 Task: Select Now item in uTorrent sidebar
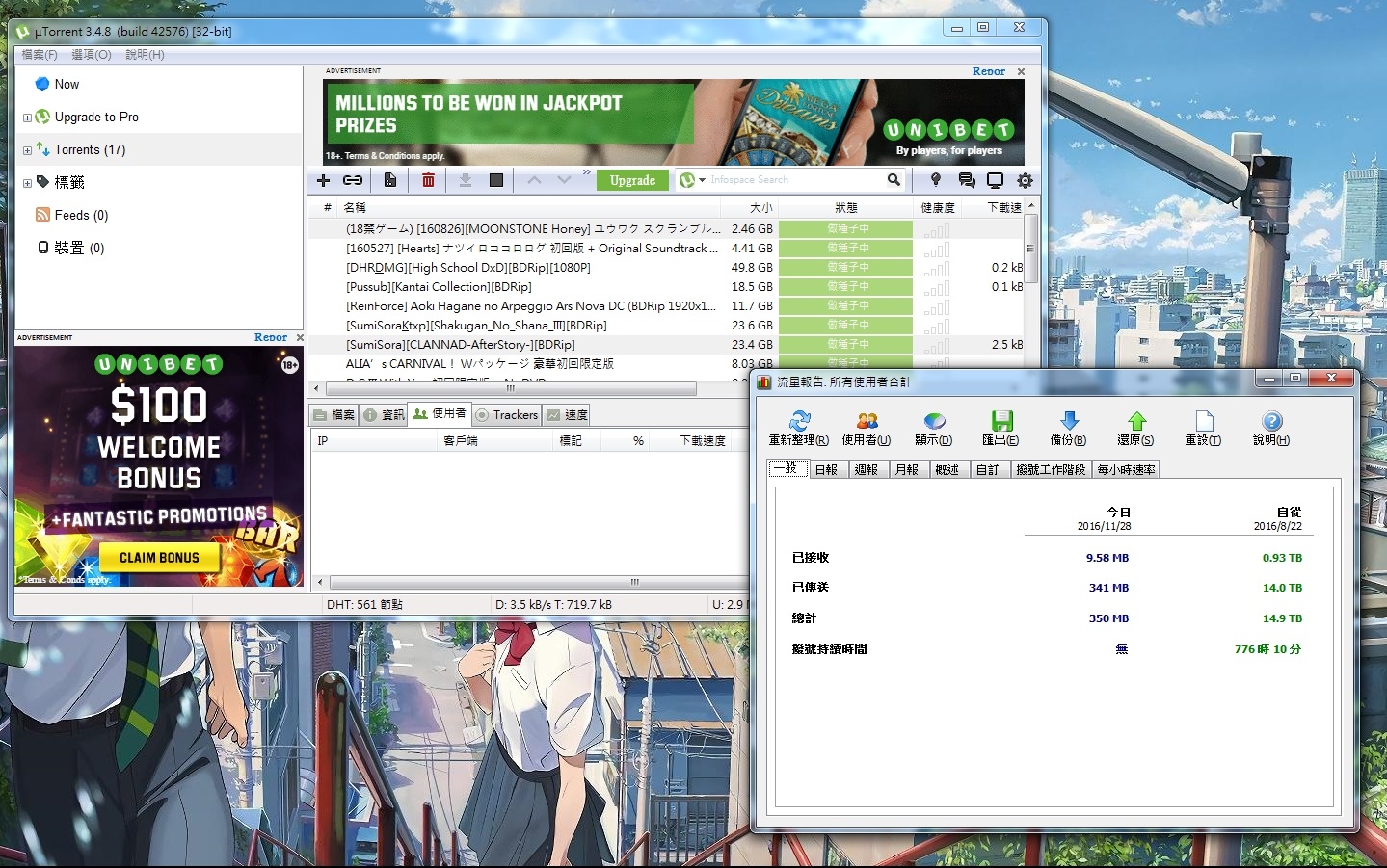(x=67, y=84)
